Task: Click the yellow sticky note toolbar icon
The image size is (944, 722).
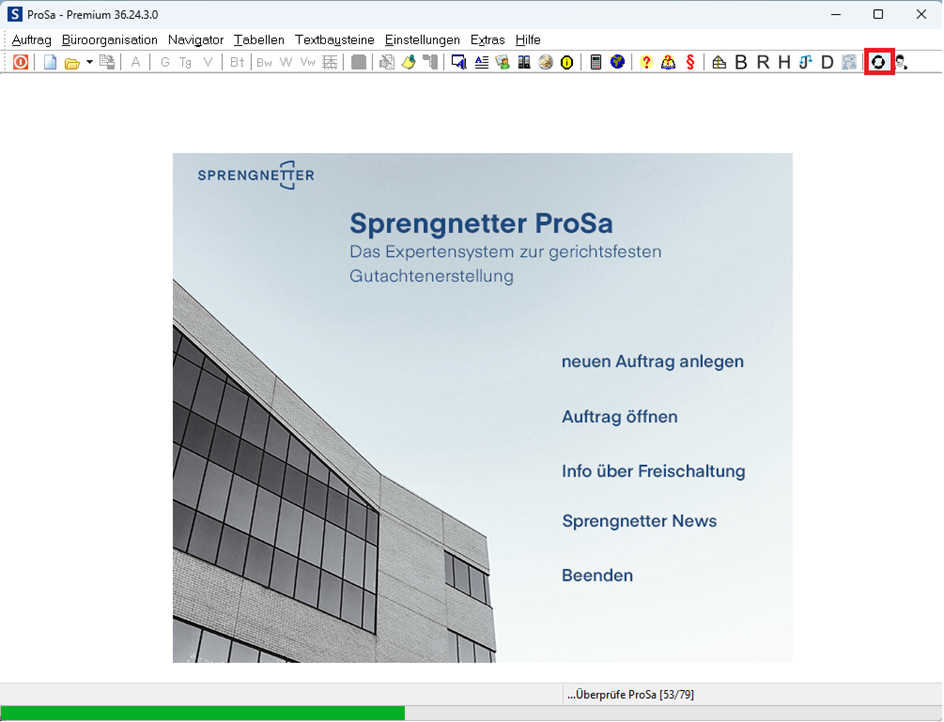Action: pos(409,62)
